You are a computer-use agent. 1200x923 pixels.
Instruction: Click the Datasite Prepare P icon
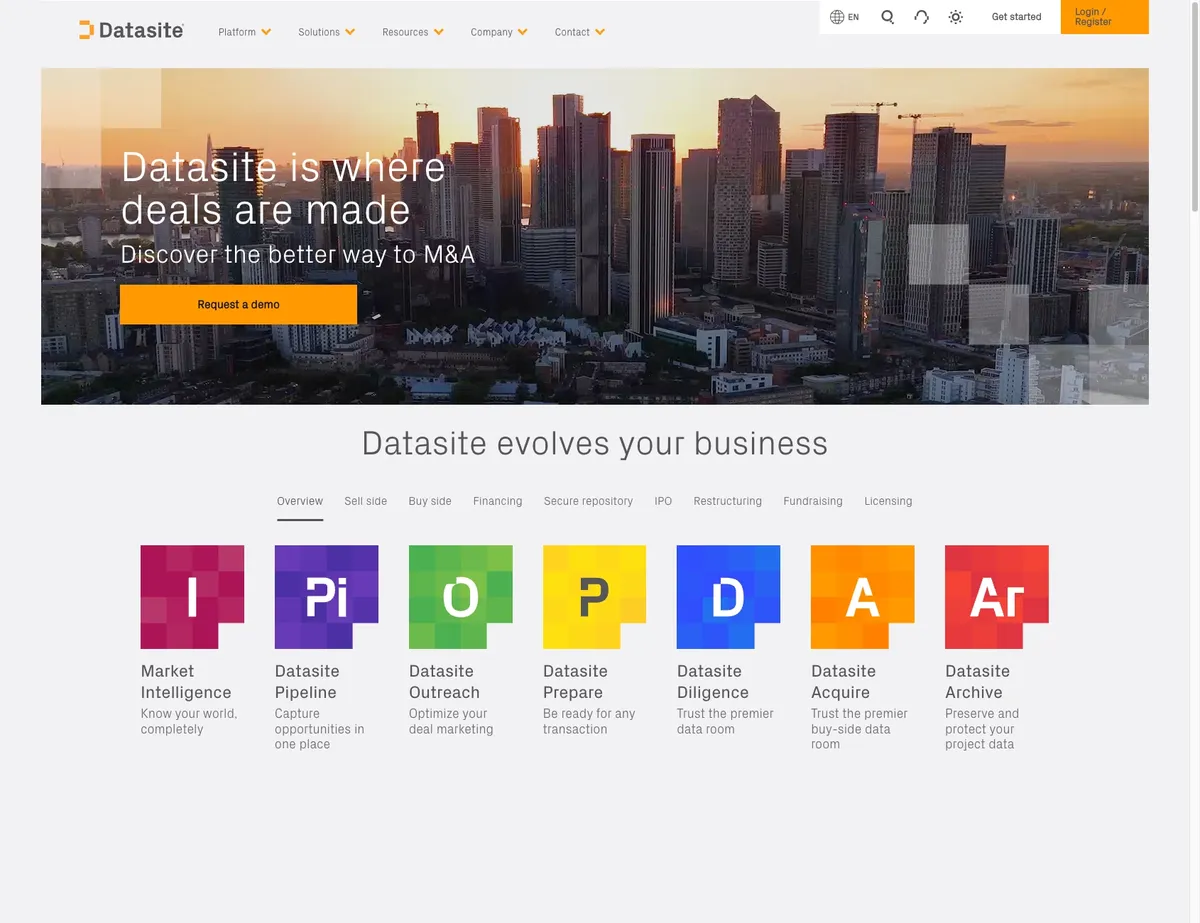click(594, 597)
